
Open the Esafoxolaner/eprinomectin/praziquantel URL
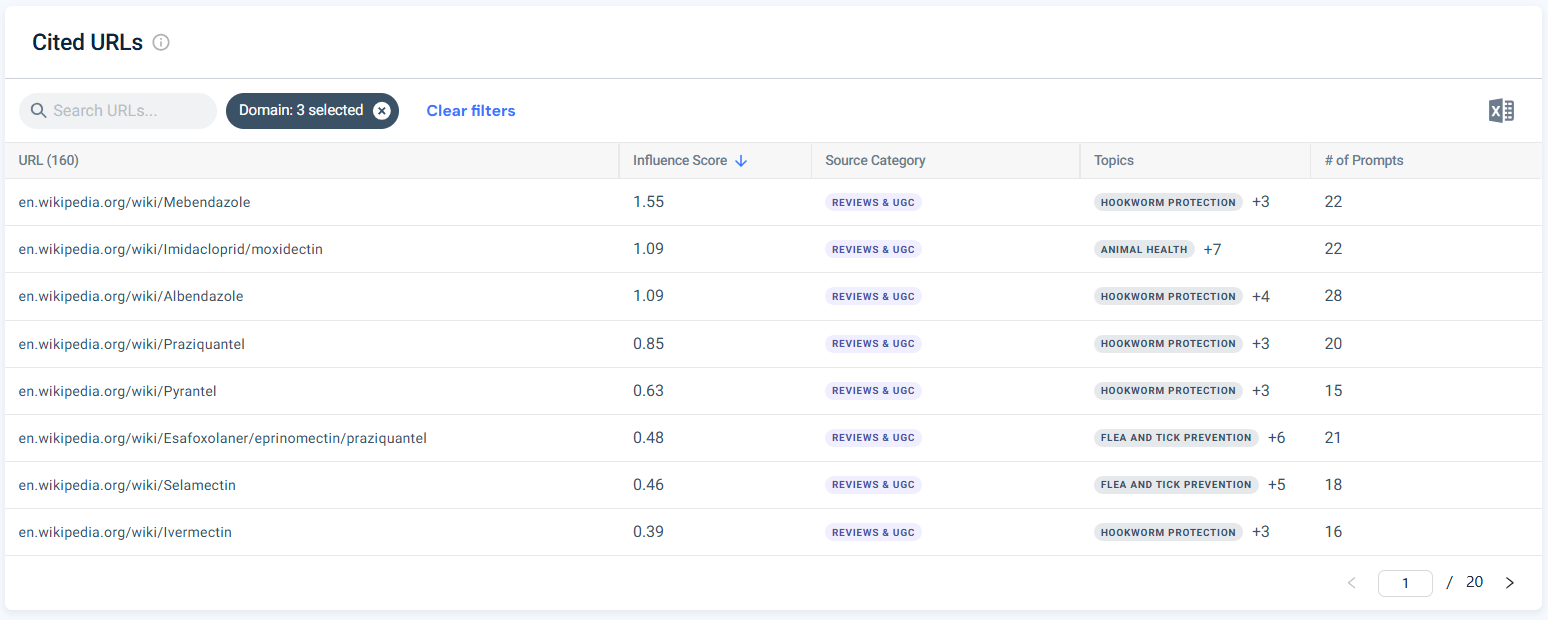(x=223, y=438)
